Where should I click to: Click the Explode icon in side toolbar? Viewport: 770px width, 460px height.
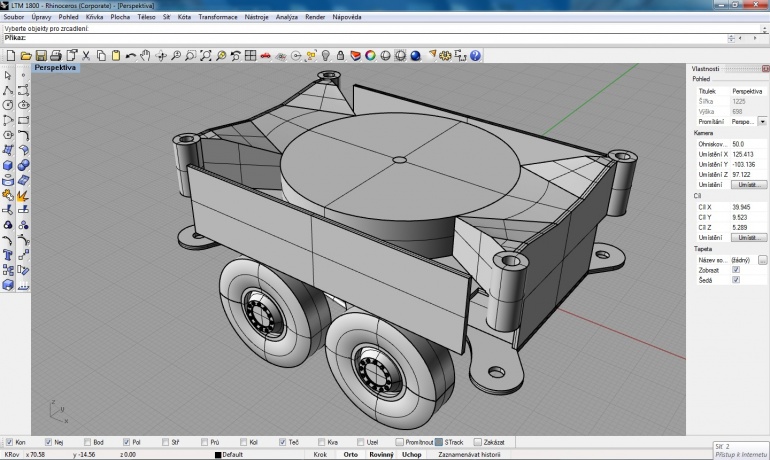pyautogui.click(x=23, y=195)
